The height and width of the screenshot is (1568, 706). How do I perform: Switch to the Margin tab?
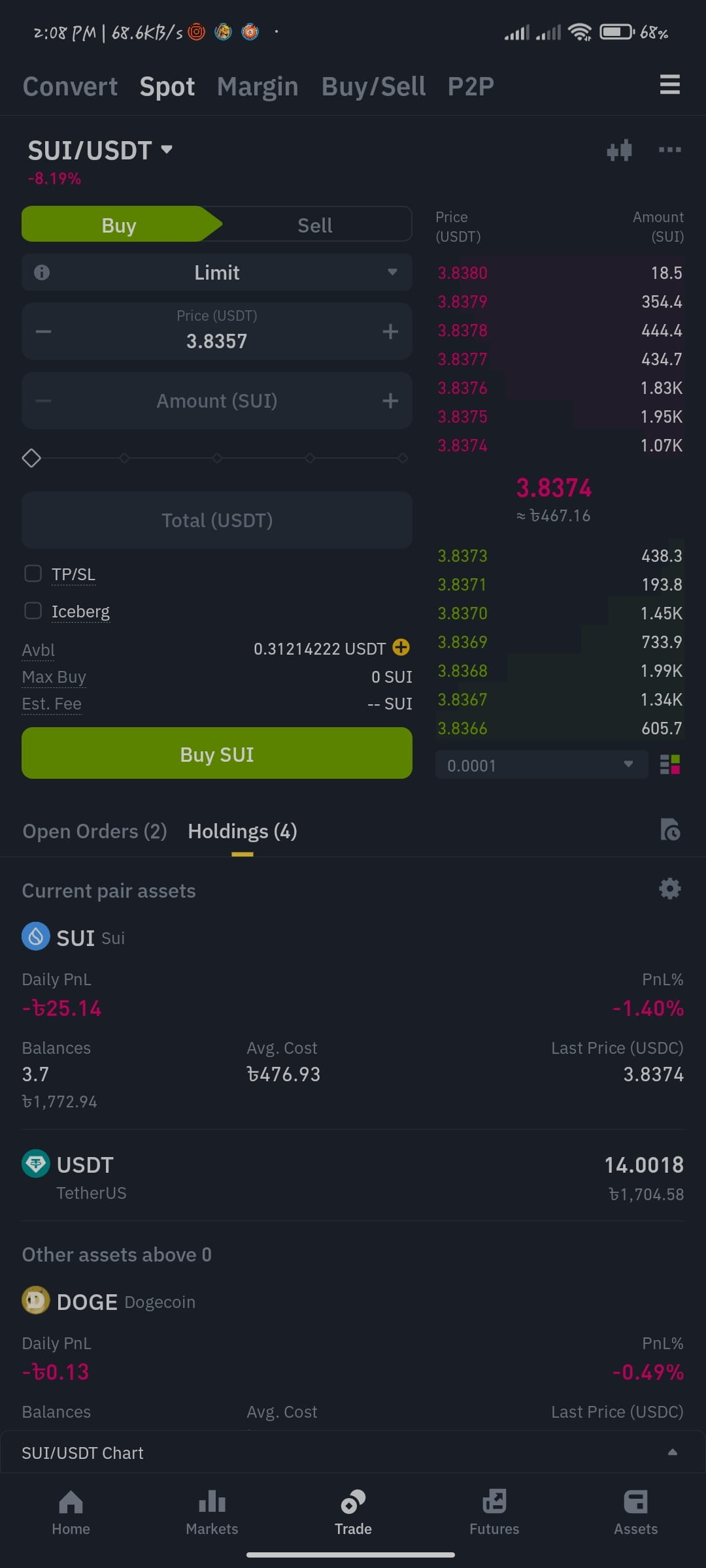pos(258,86)
